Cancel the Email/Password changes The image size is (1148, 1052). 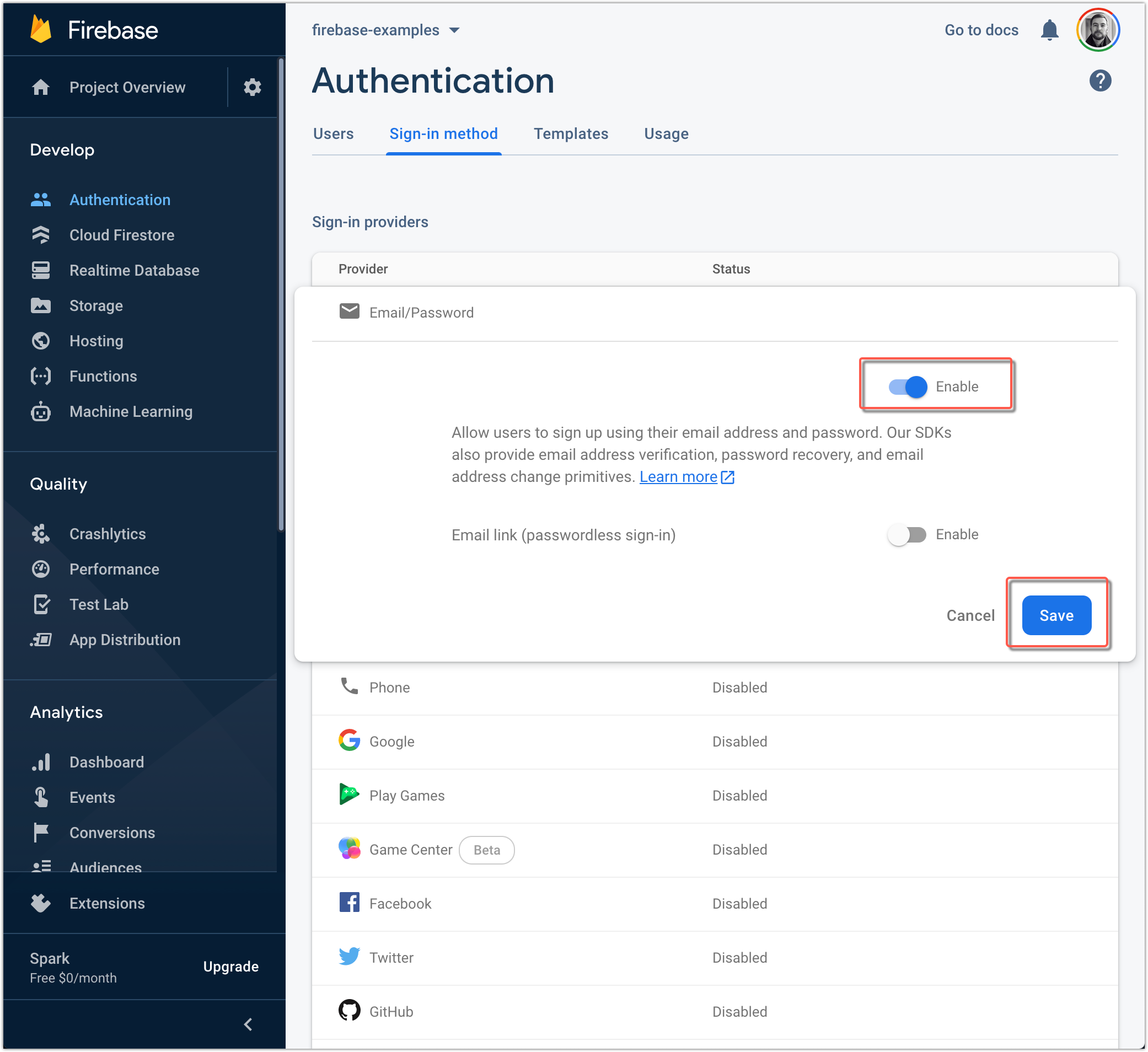point(971,615)
